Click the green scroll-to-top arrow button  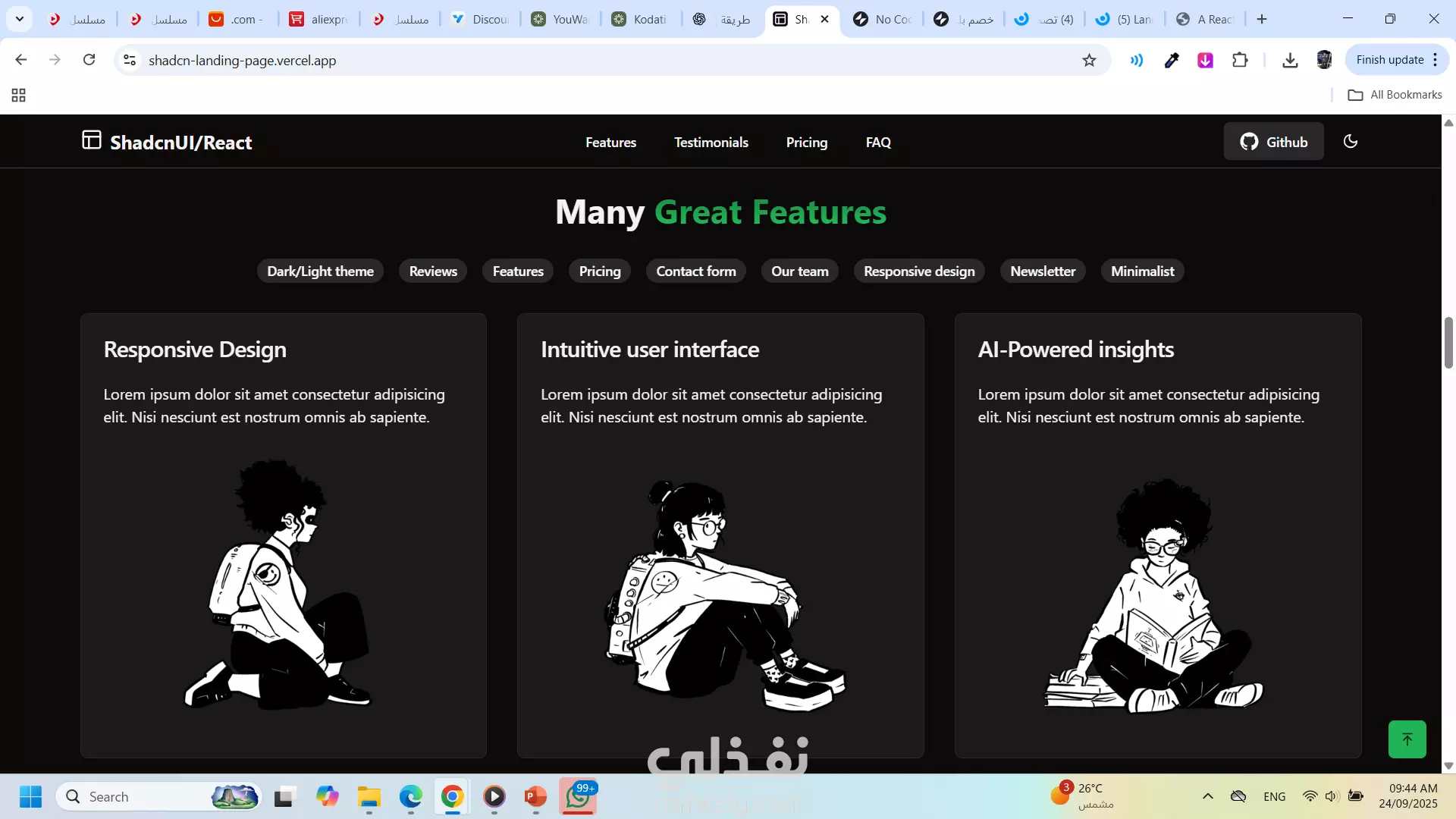click(x=1407, y=739)
